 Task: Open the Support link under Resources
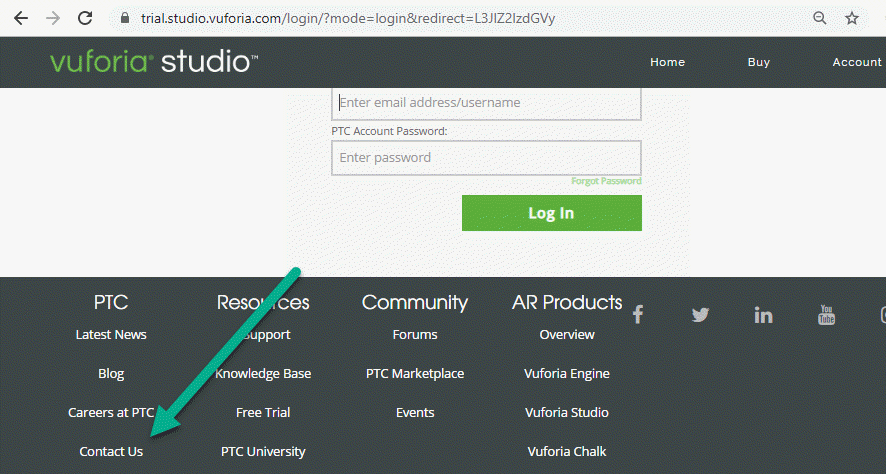267,334
